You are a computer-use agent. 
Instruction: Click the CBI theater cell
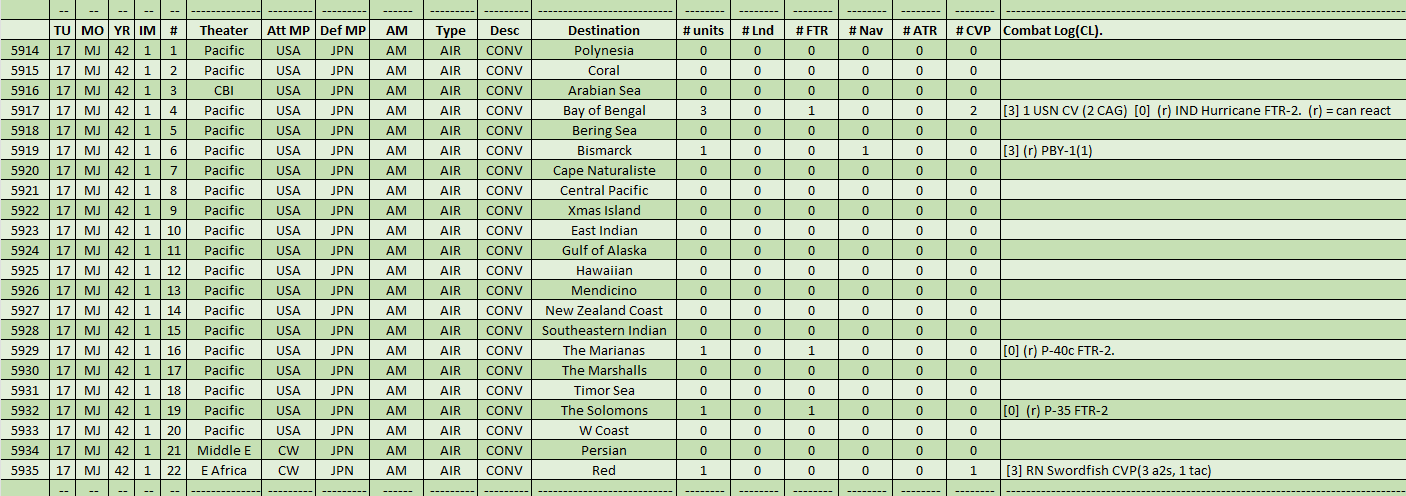pyautogui.click(x=224, y=91)
